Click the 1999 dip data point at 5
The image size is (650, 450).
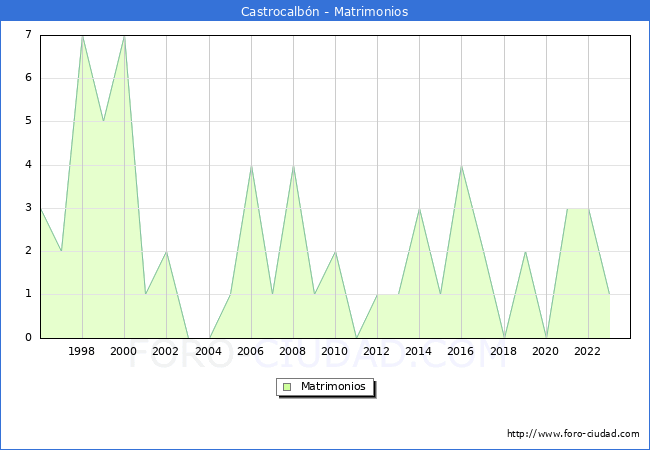104,121
